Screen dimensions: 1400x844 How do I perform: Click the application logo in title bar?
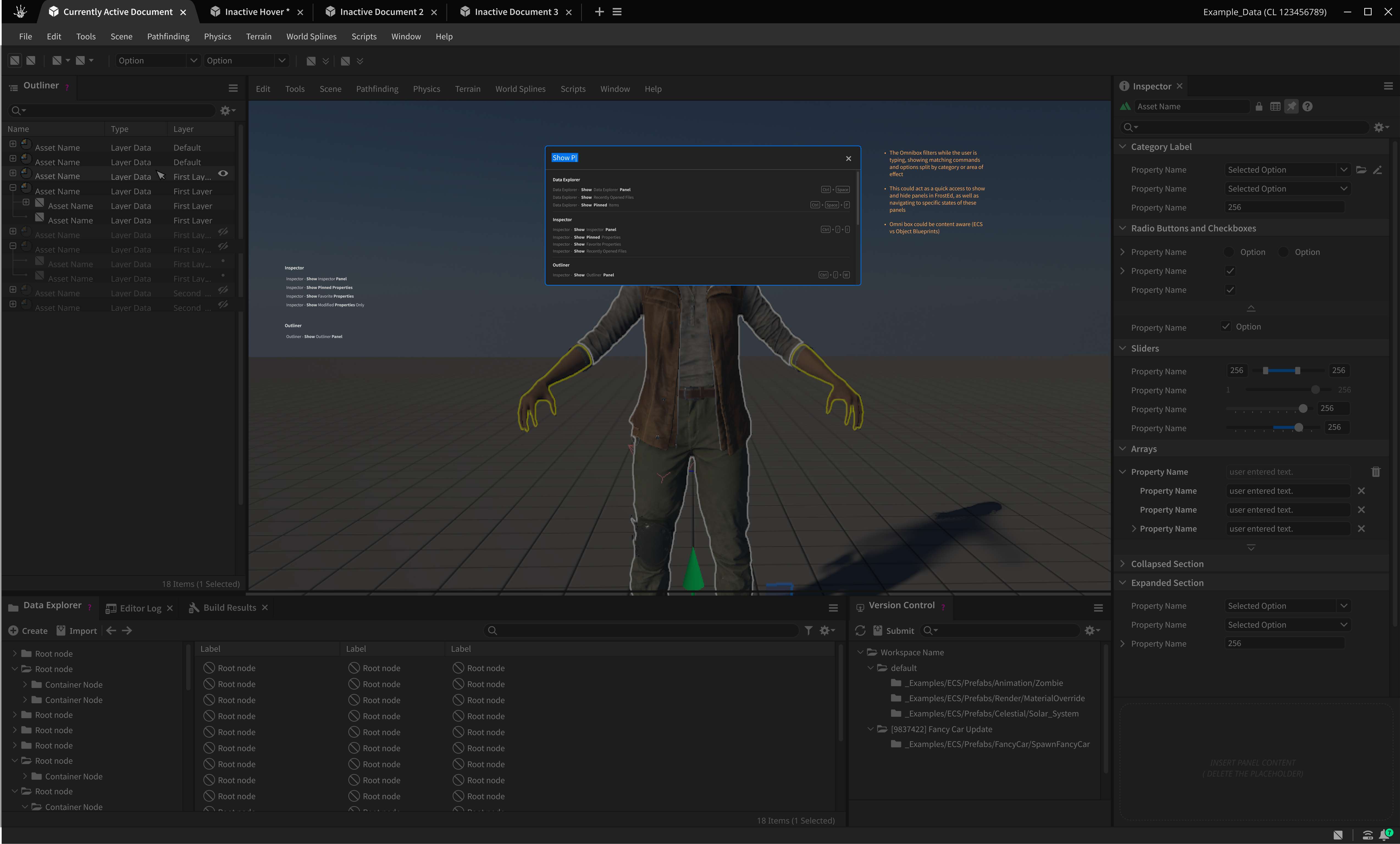coord(20,11)
